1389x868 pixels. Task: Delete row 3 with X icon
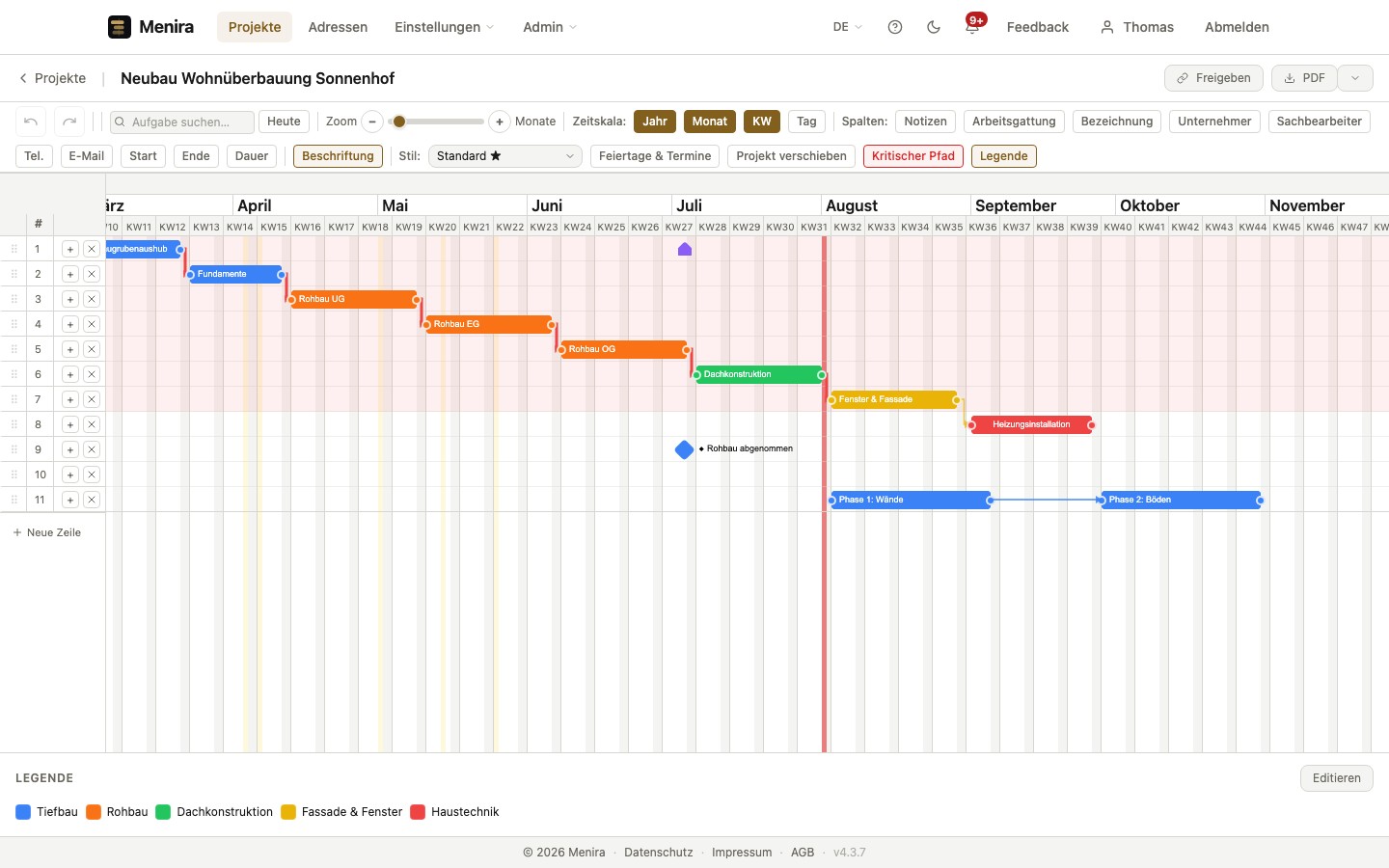(92, 299)
